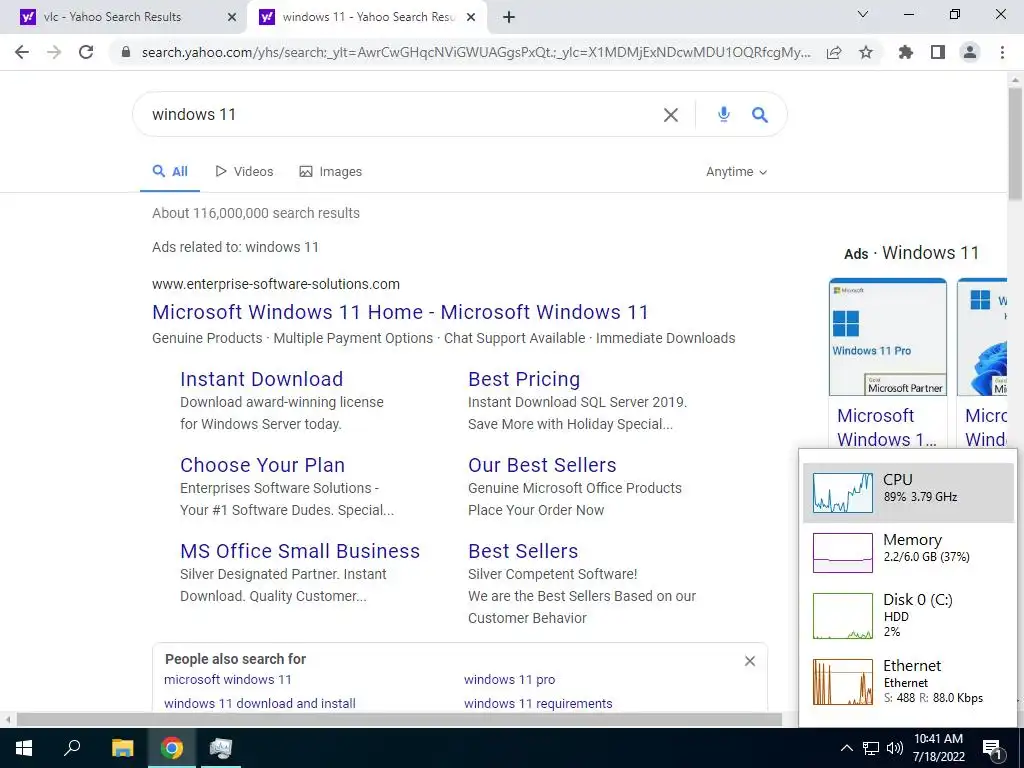Open the Best Pricing link
Screen dimensions: 1024x768
click(524, 379)
